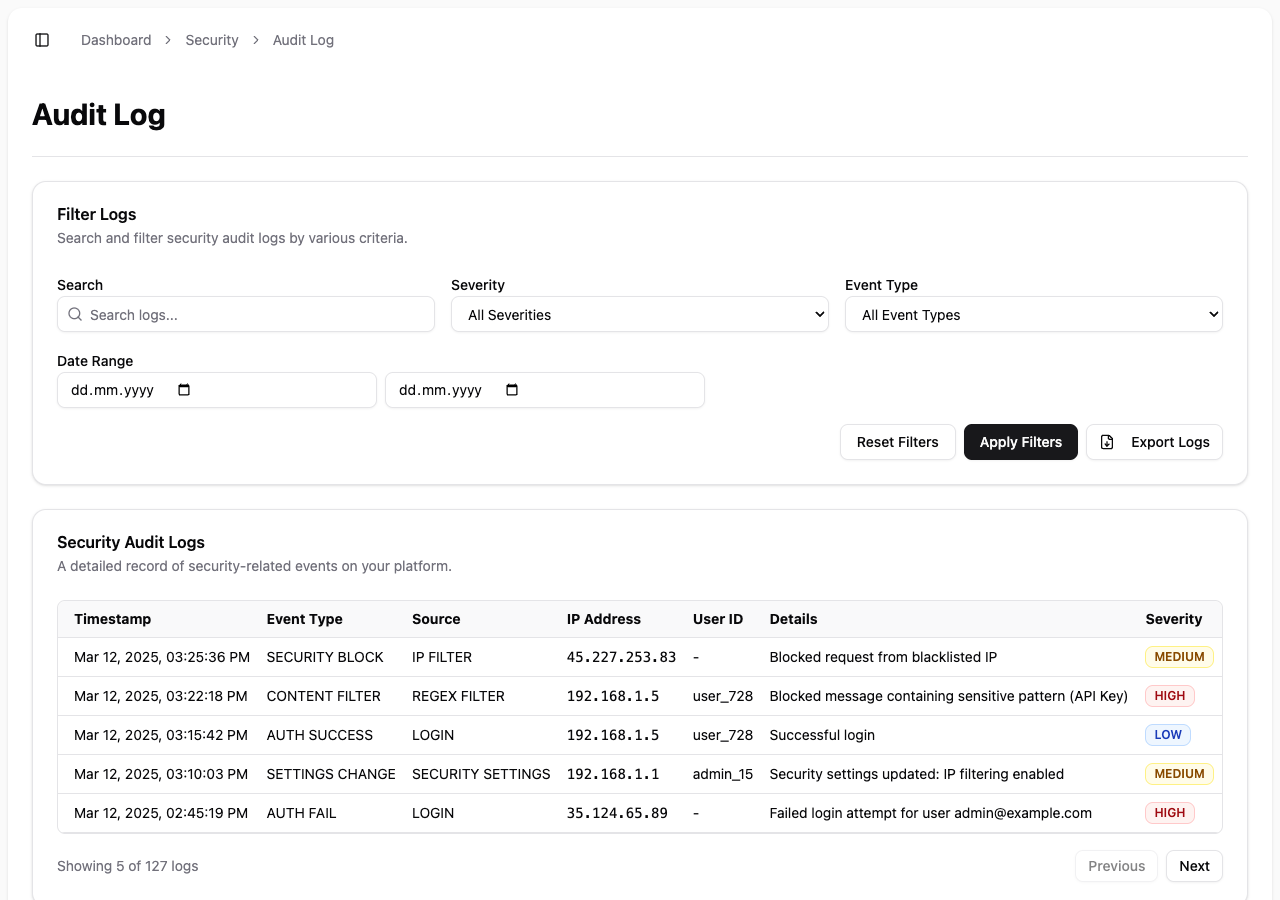Open the Severity dropdown

coord(640,314)
